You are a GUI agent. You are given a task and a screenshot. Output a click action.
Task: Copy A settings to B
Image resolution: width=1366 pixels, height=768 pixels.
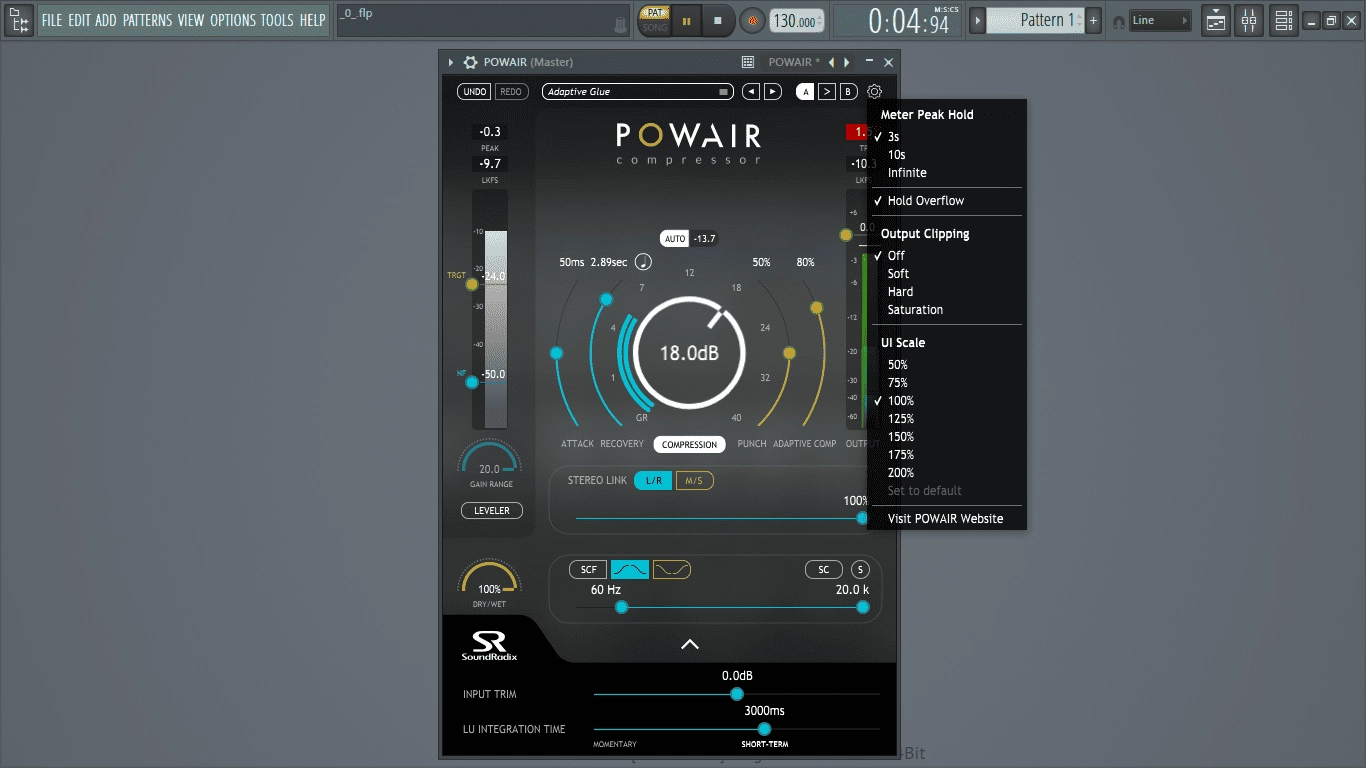pyautogui.click(x=827, y=92)
